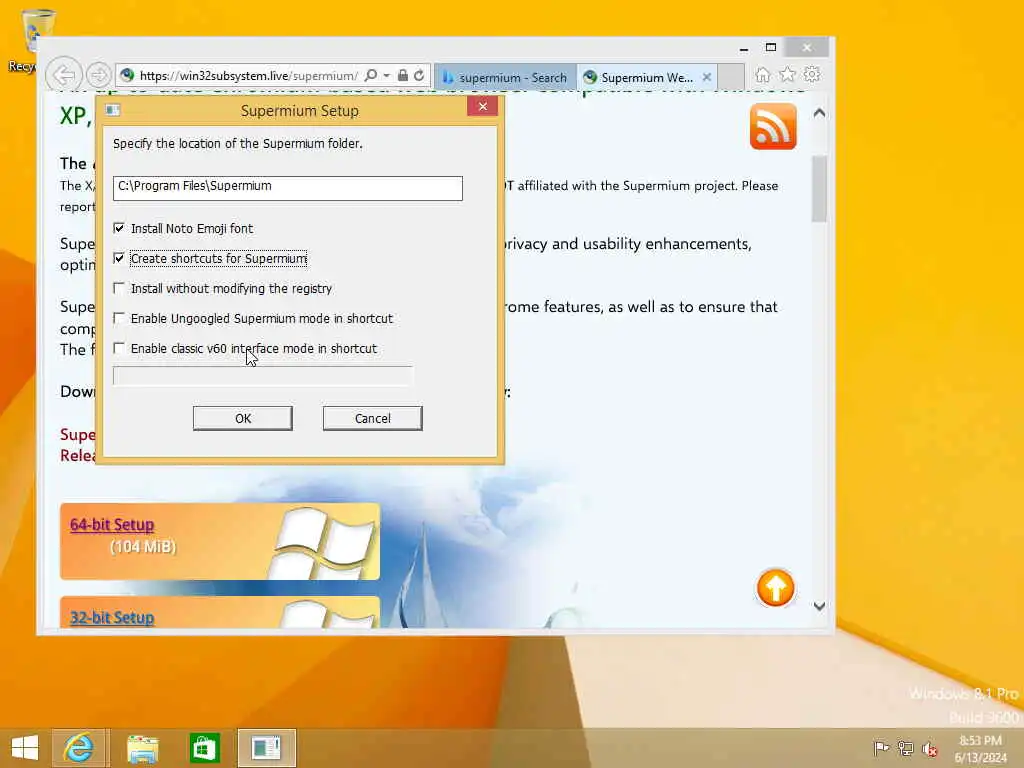Uncheck 'Create shortcuts for Supermium'
Screen dimensions: 1024x768
coord(119,258)
